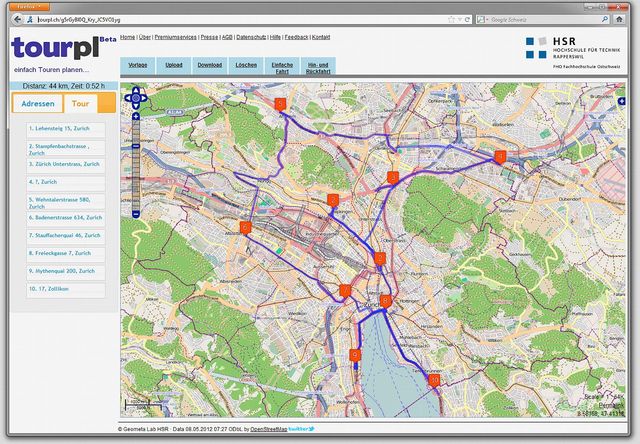This screenshot has height=444, width=640.
Task: Click the map zoom in plus button
Action: [x=135, y=116]
